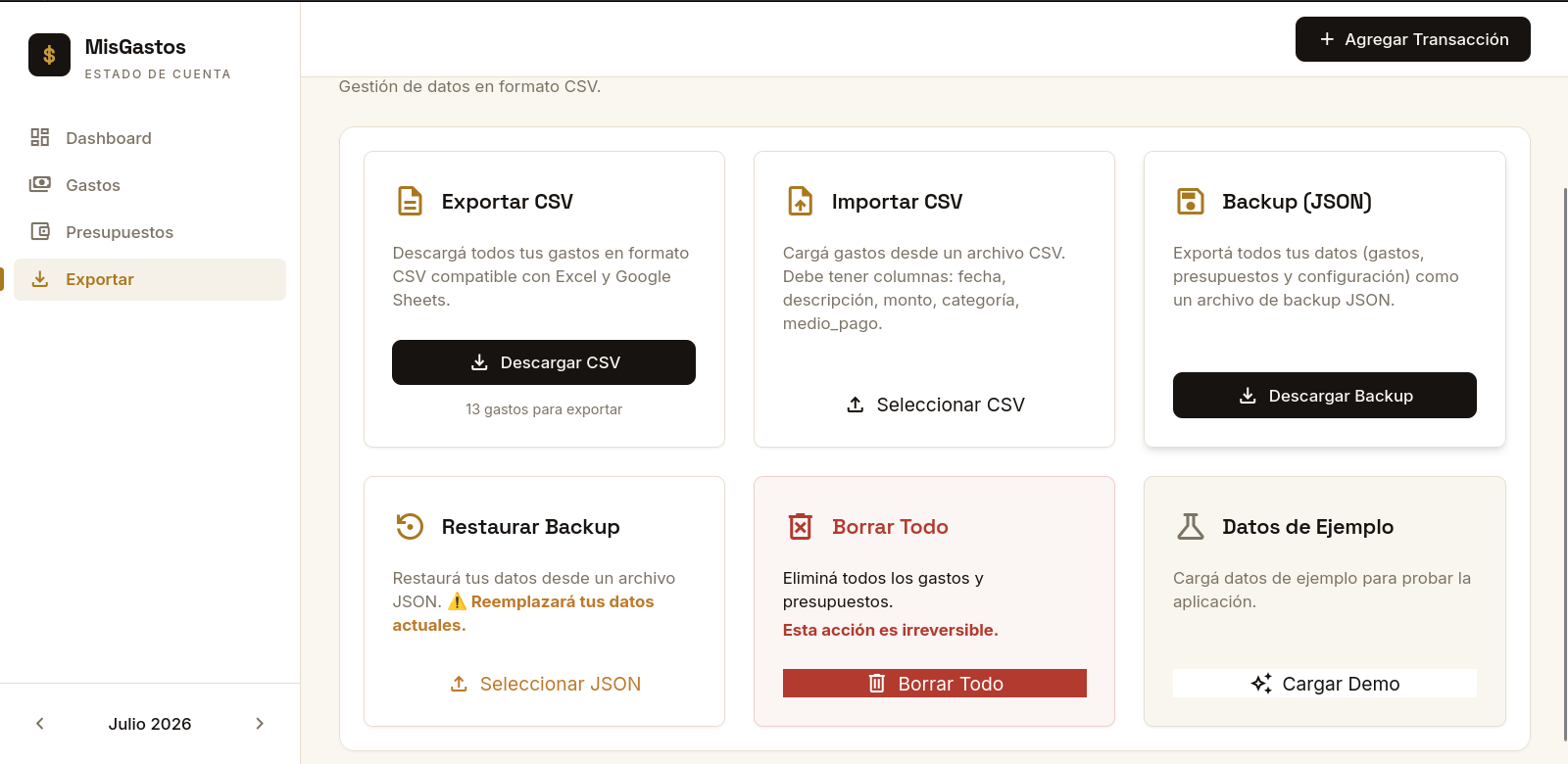Image resolution: width=1568 pixels, height=764 pixels.
Task: Click the MisGastos dollar logo icon
Action: [x=49, y=55]
